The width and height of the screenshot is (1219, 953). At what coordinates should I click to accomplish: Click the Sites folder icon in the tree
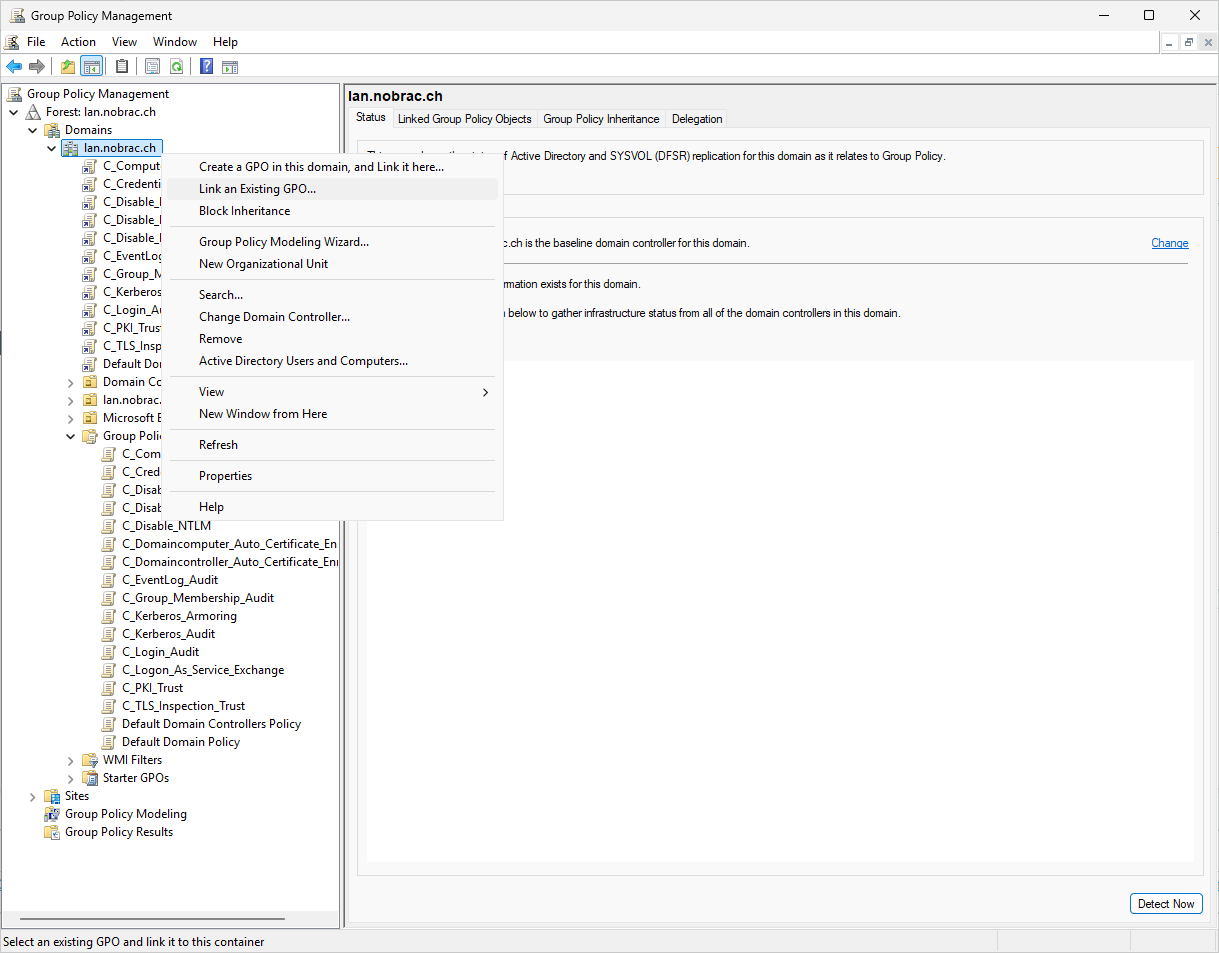pos(52,796)
